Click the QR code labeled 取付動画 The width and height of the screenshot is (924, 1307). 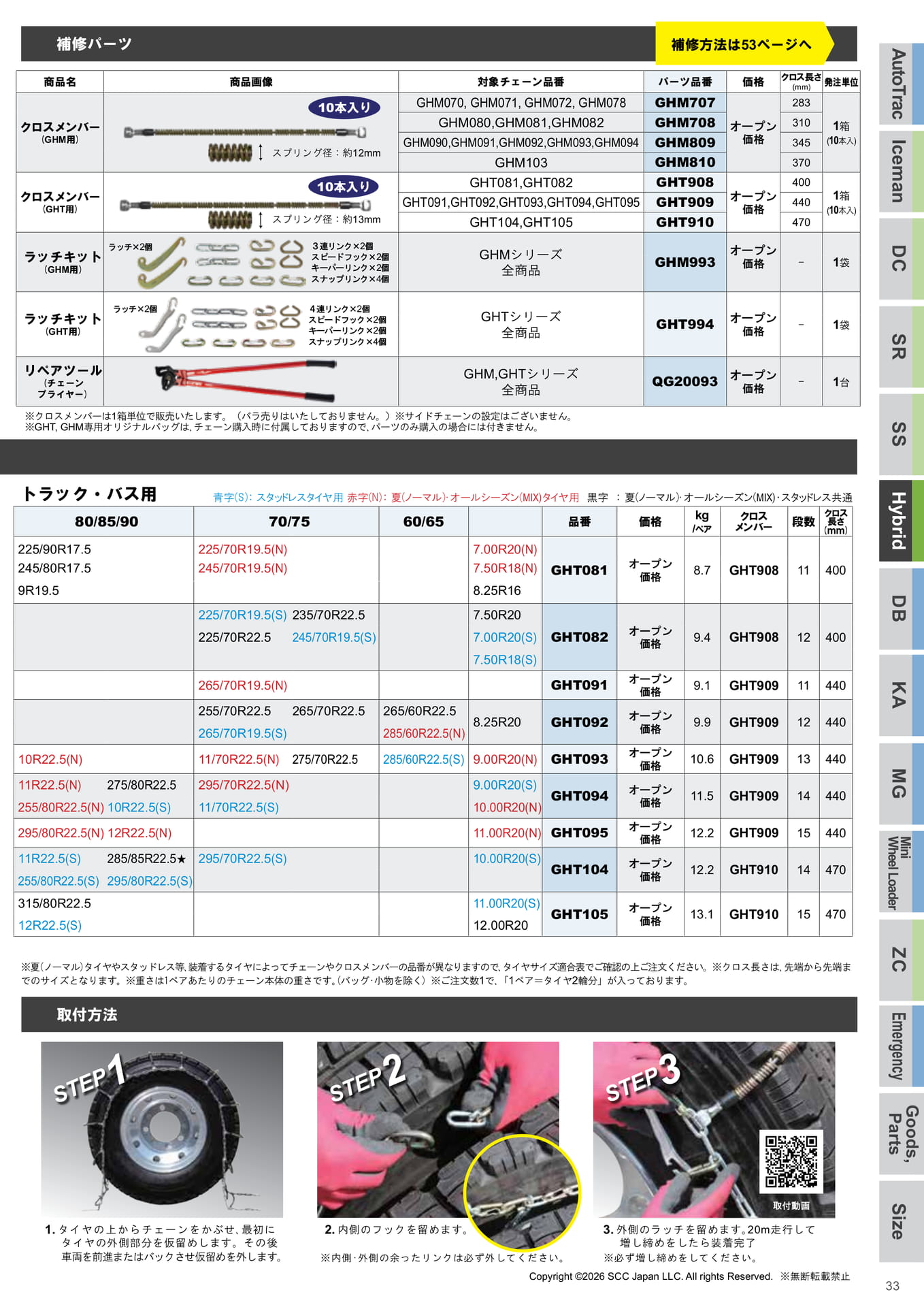tap(791, 1163)
